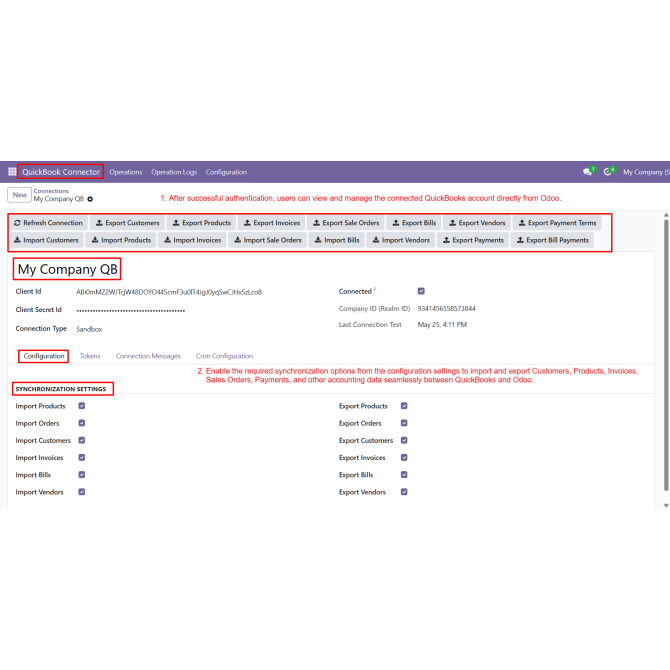This screenshot has width=670, height=670.
Task: Toggle Export Customers checkbox
Action: [404, 440]
